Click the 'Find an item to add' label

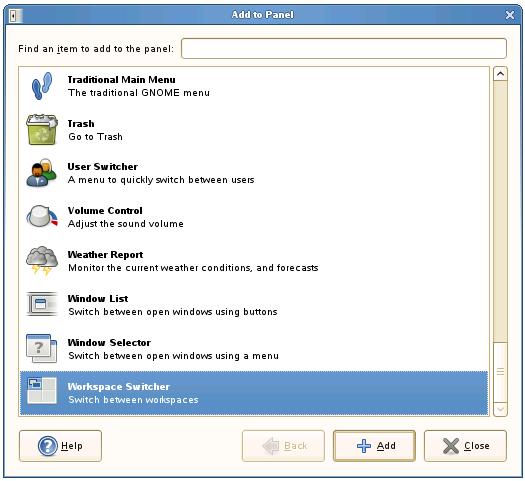pos(96,49)
